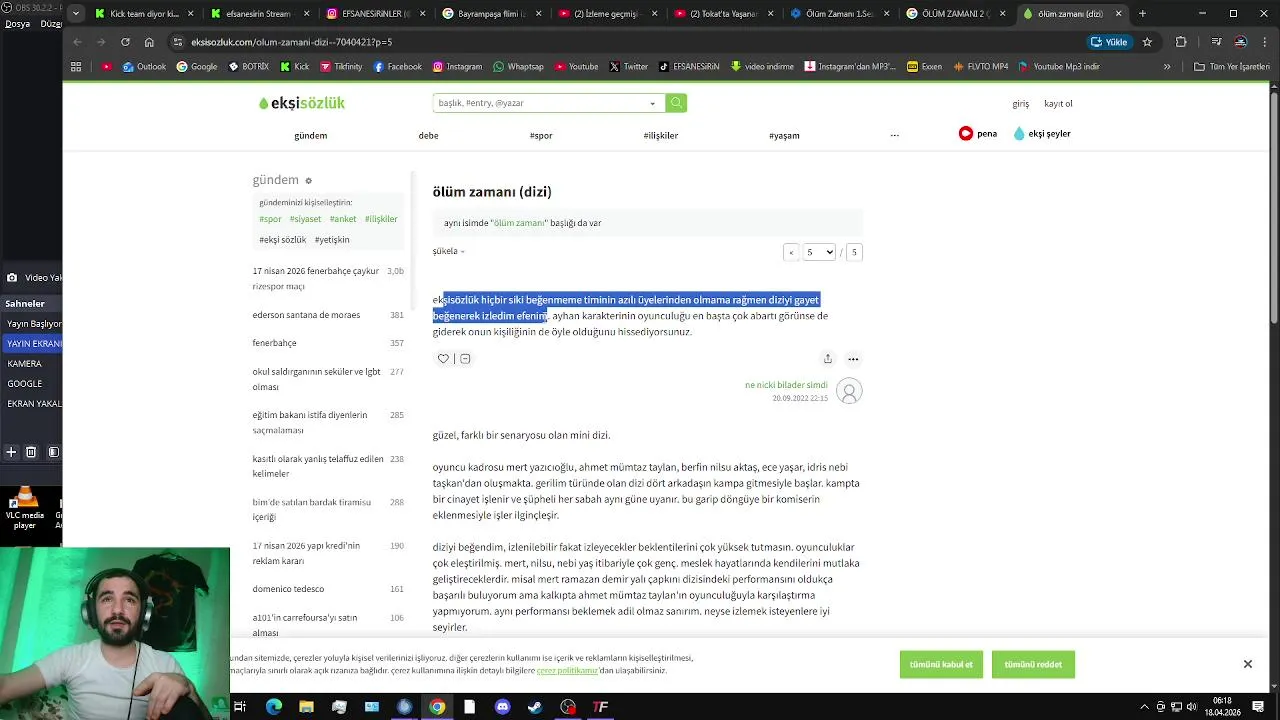
Task: Filter gündem by #siyaset tag
Action: pos(306,219)
